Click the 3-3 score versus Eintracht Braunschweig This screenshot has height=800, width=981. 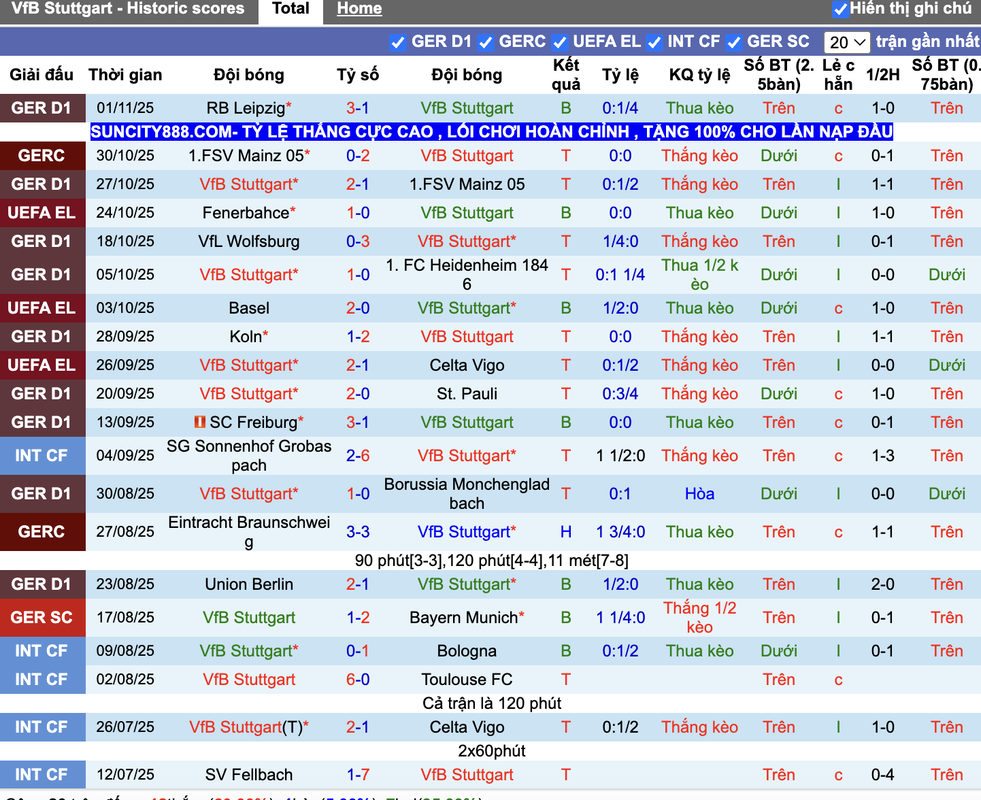tap(358, 532)
